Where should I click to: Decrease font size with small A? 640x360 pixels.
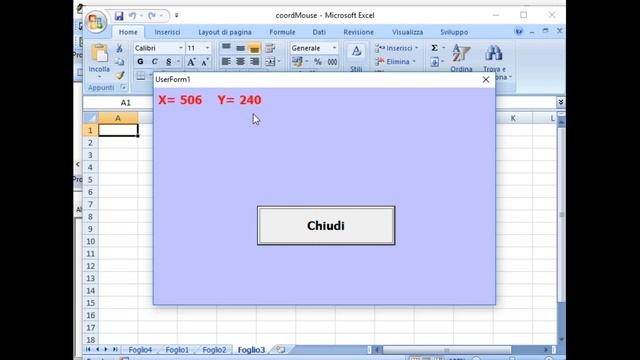pos(205,62)
